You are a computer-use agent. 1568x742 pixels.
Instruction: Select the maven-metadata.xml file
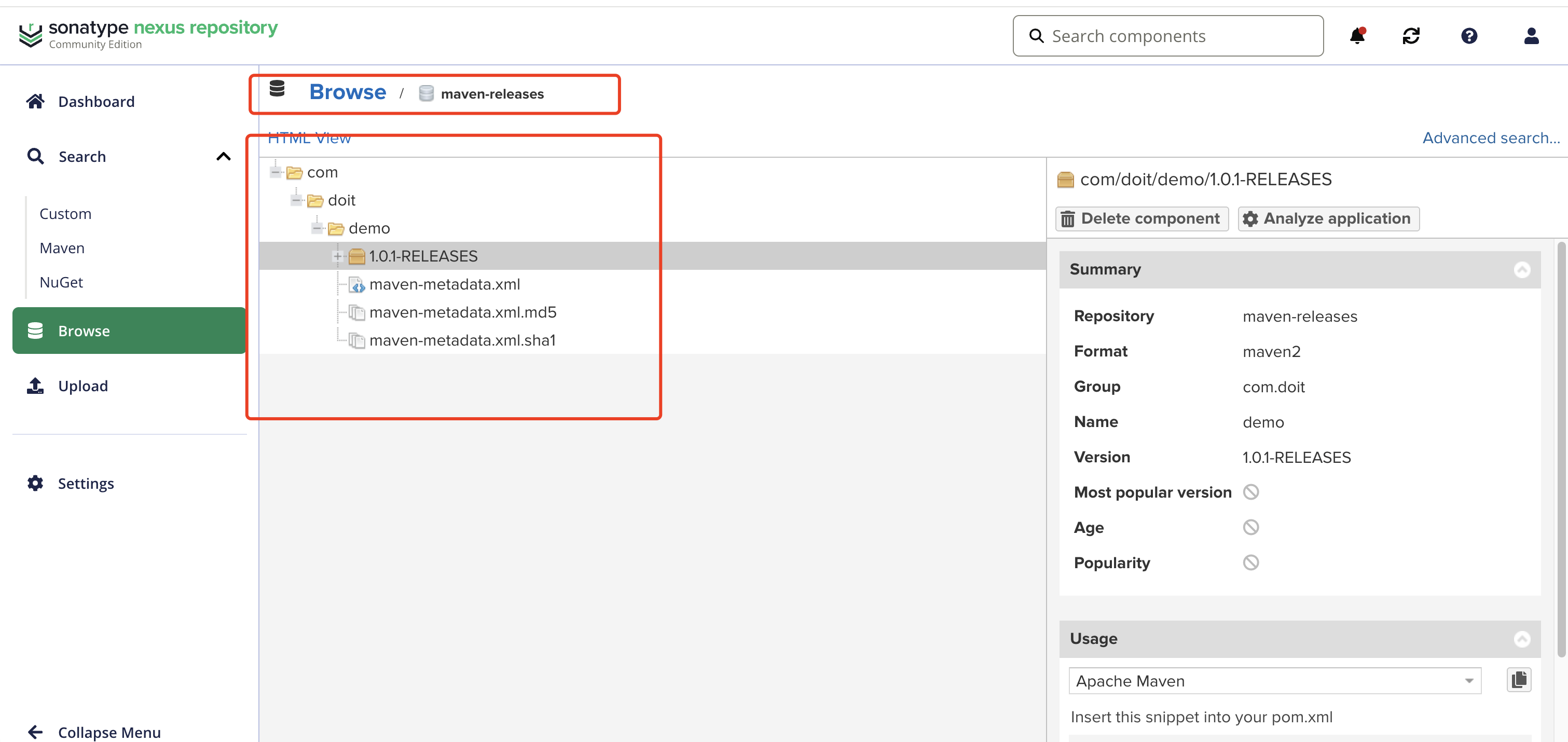point(444,284)
